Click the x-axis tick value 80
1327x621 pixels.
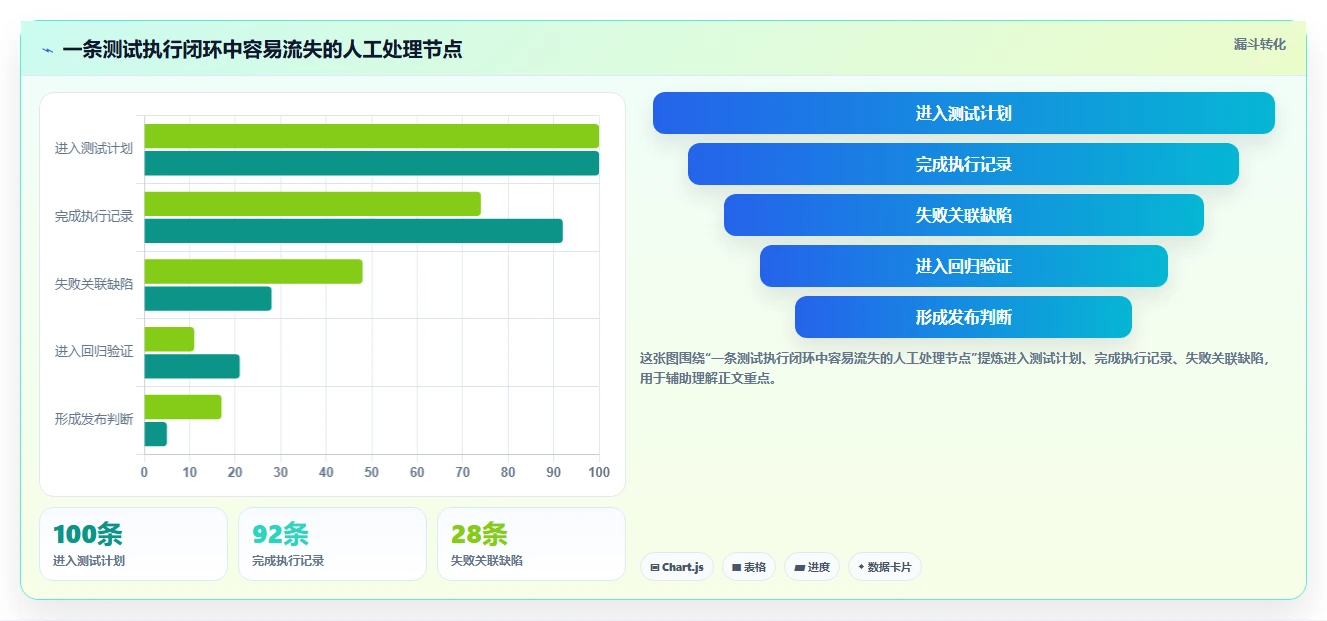click(508, 473)
